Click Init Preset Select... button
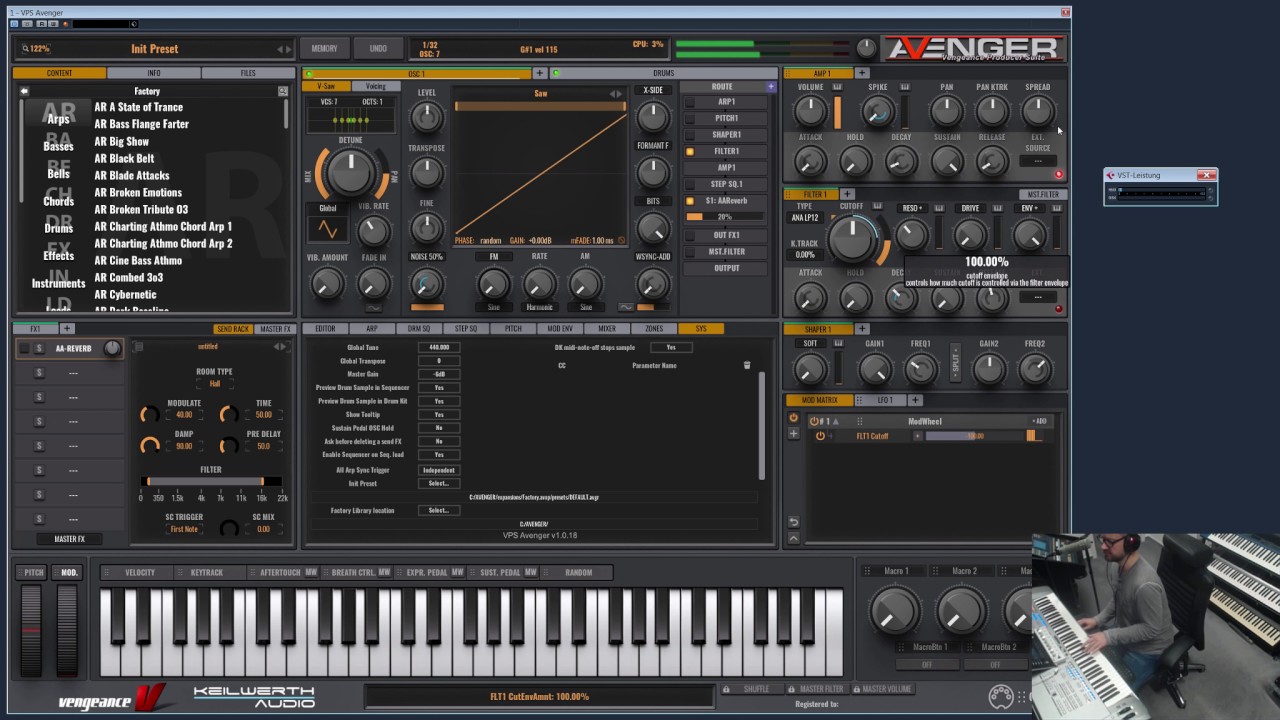This screenshot has width=1280, height=720. (x=439, y=484)
